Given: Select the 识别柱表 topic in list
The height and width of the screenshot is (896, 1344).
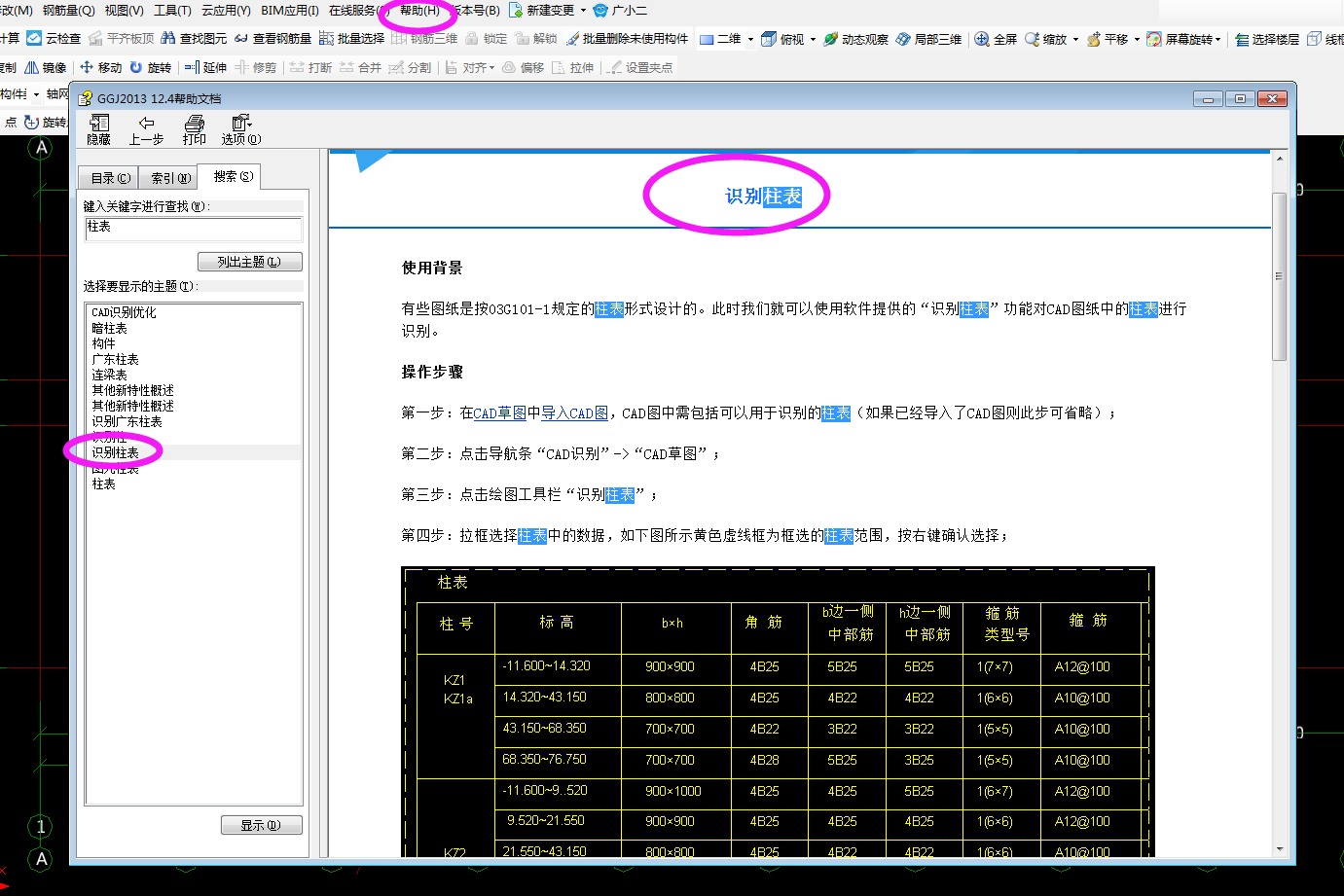Looking at the screenshot, I should click(115, 453).
